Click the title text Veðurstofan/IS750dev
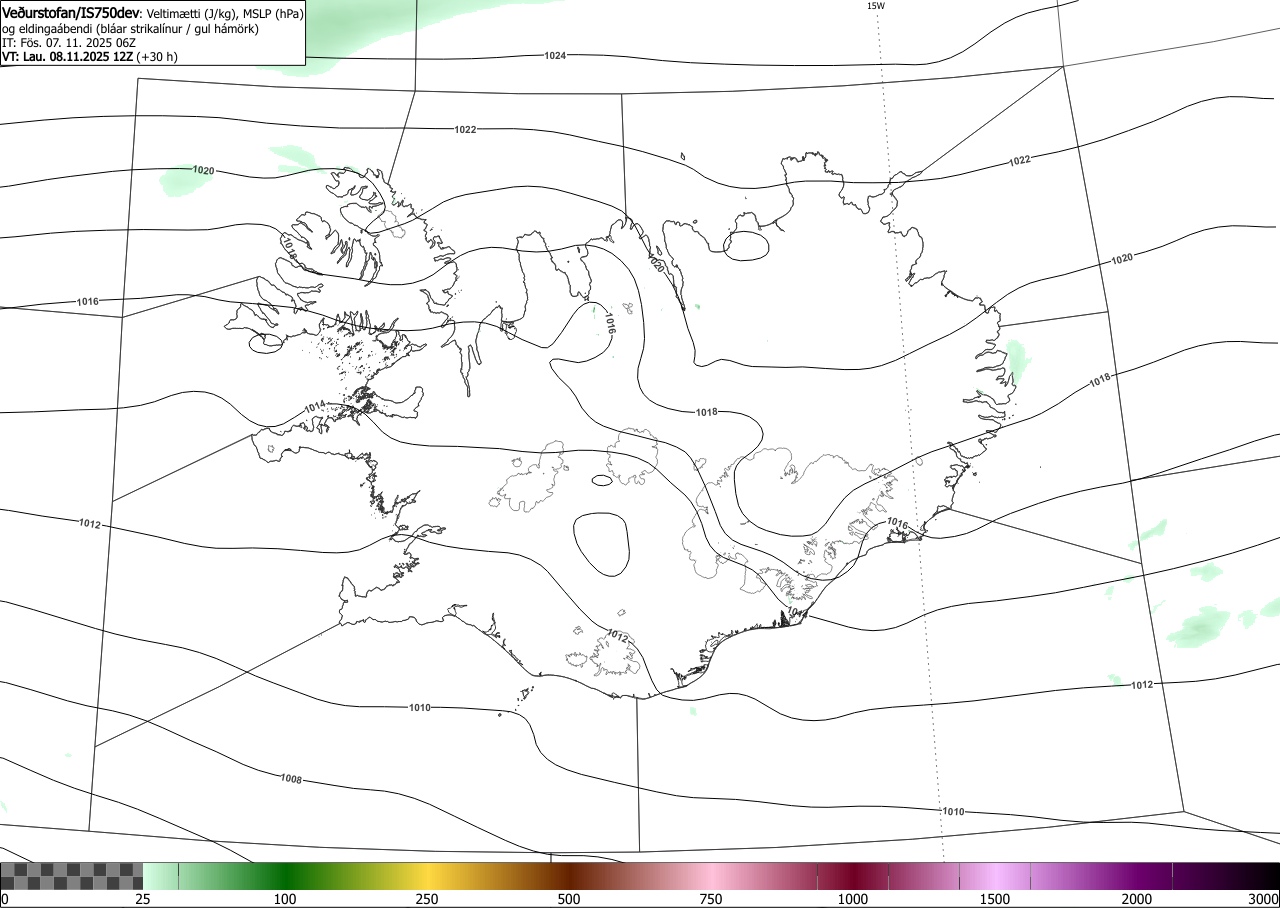 (71, 13)
